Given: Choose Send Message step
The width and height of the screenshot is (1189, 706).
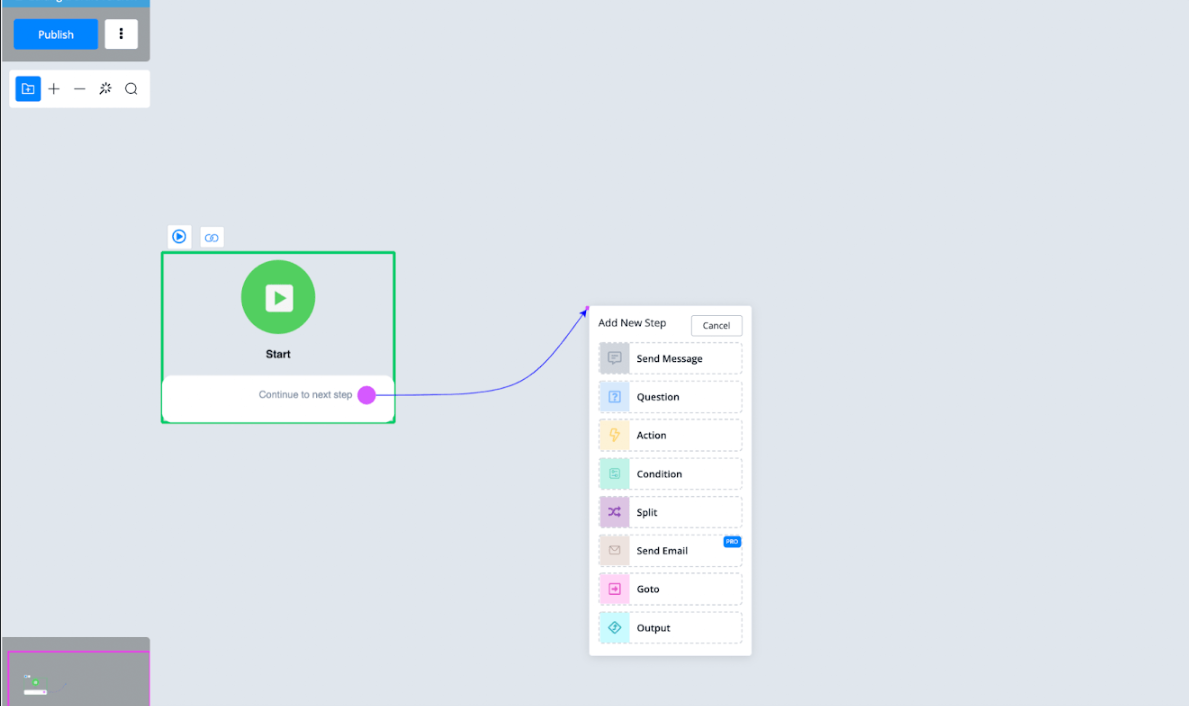Looking at the screenshot, I should coord(670,359).
